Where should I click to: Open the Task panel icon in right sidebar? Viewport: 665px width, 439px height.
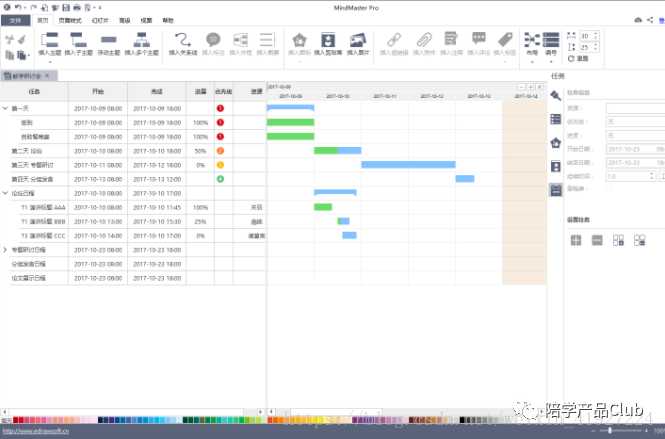pyautogui.click(x=556, y=190)
